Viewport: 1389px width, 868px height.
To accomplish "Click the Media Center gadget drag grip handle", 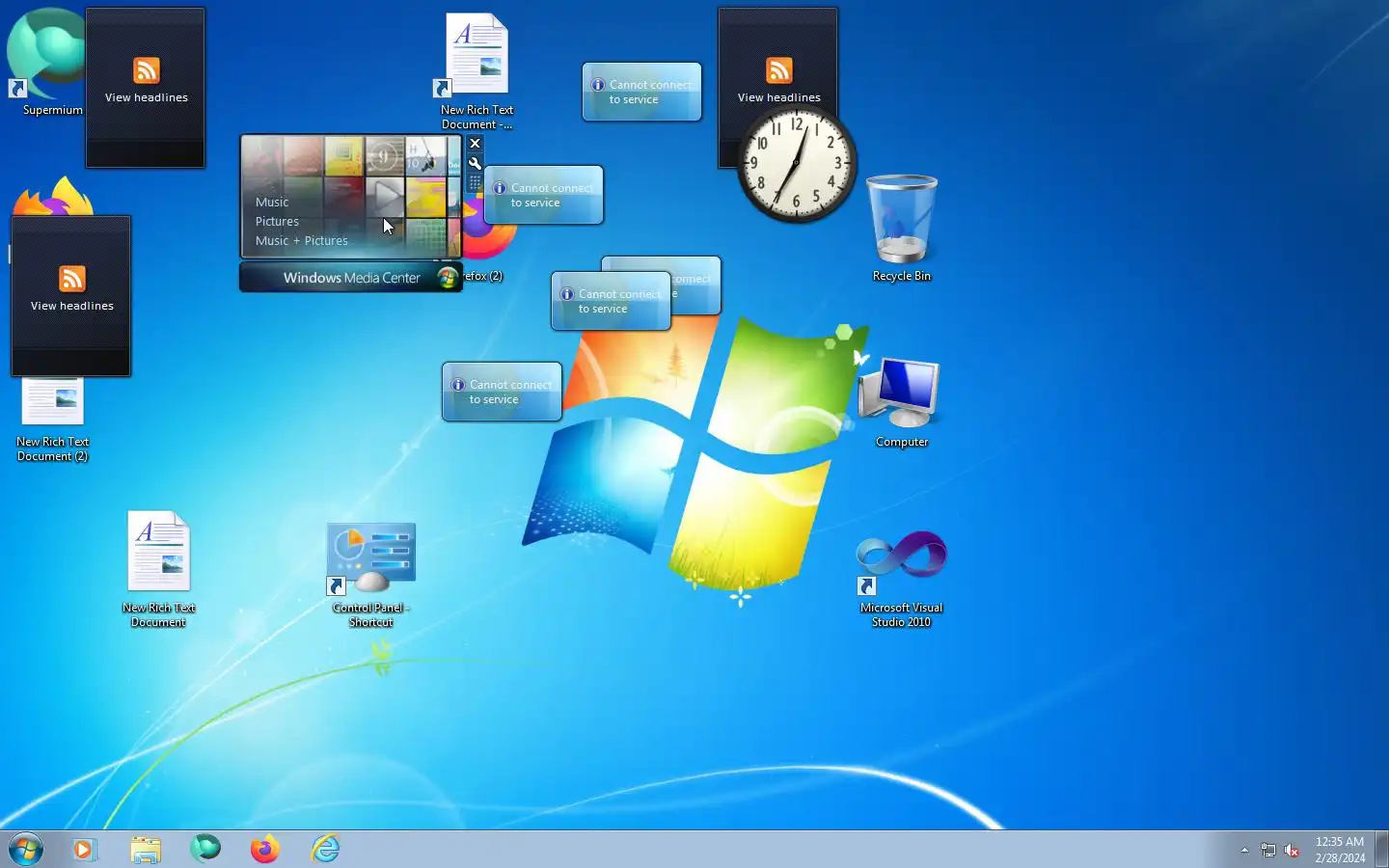I will pyautogui.click(x=475, y=182).
